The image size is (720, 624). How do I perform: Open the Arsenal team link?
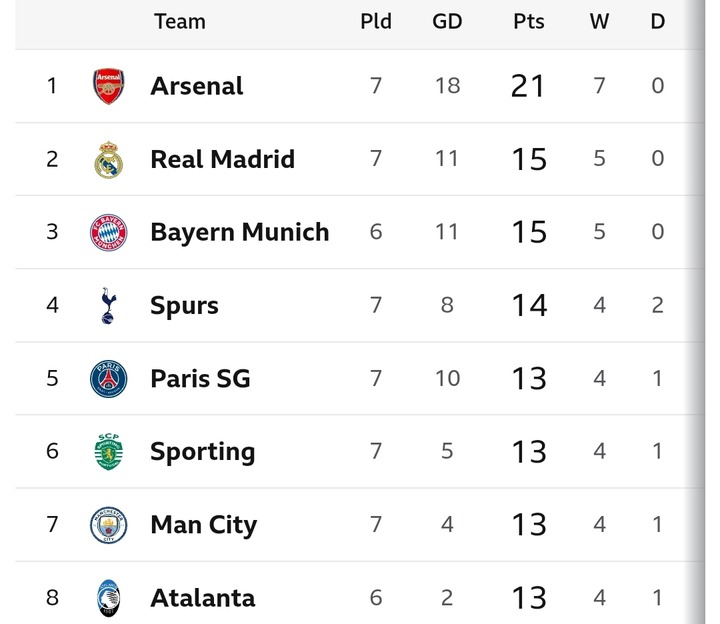click(196, 86)
